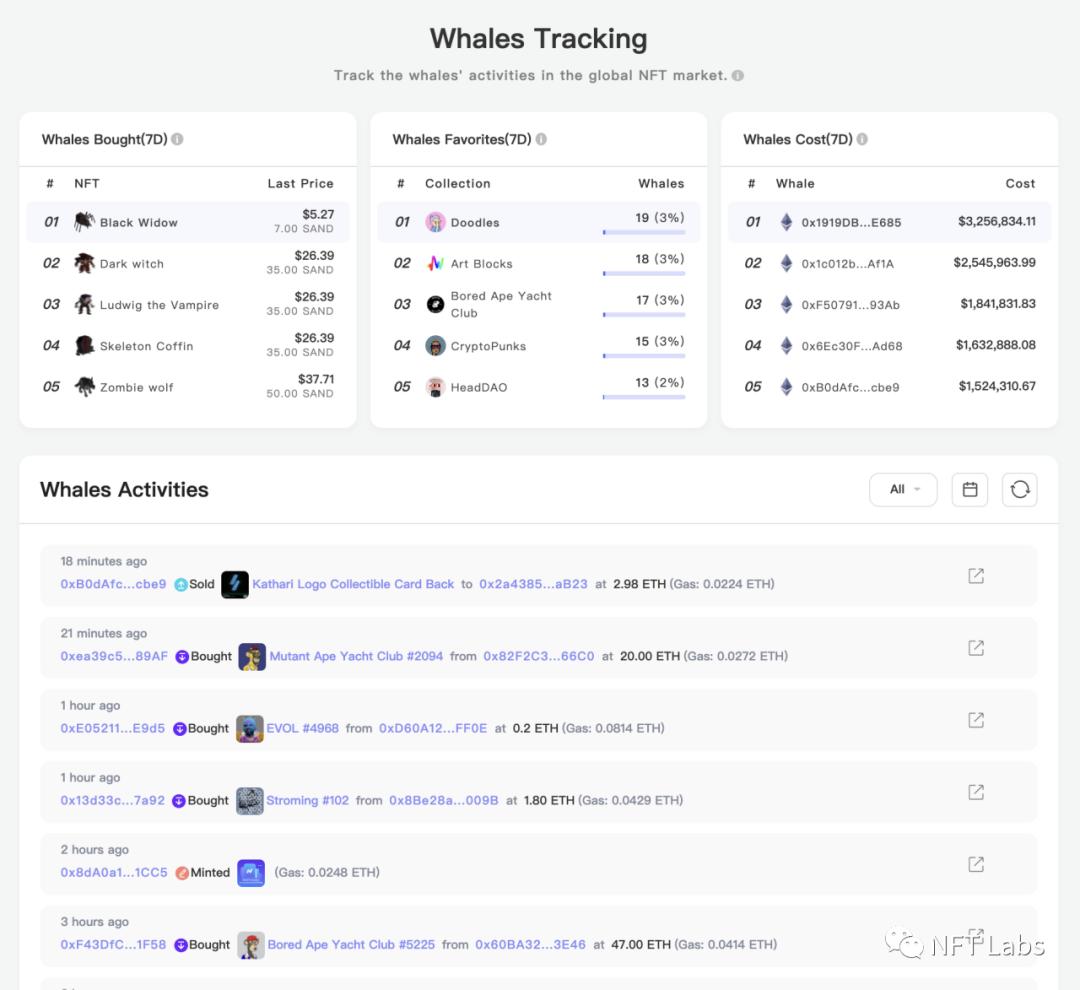
Task: Click Doodles whales percentage bar
Action: coord(644,232)
